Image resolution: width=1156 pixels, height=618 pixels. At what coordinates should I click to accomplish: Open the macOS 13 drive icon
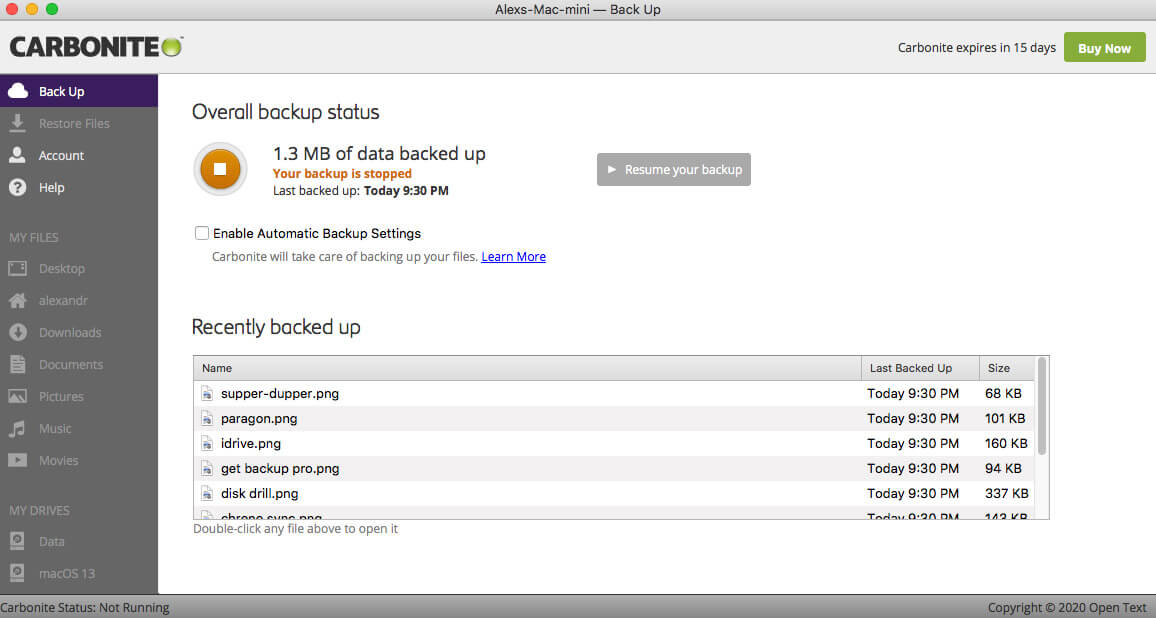(x=17, y=574)
